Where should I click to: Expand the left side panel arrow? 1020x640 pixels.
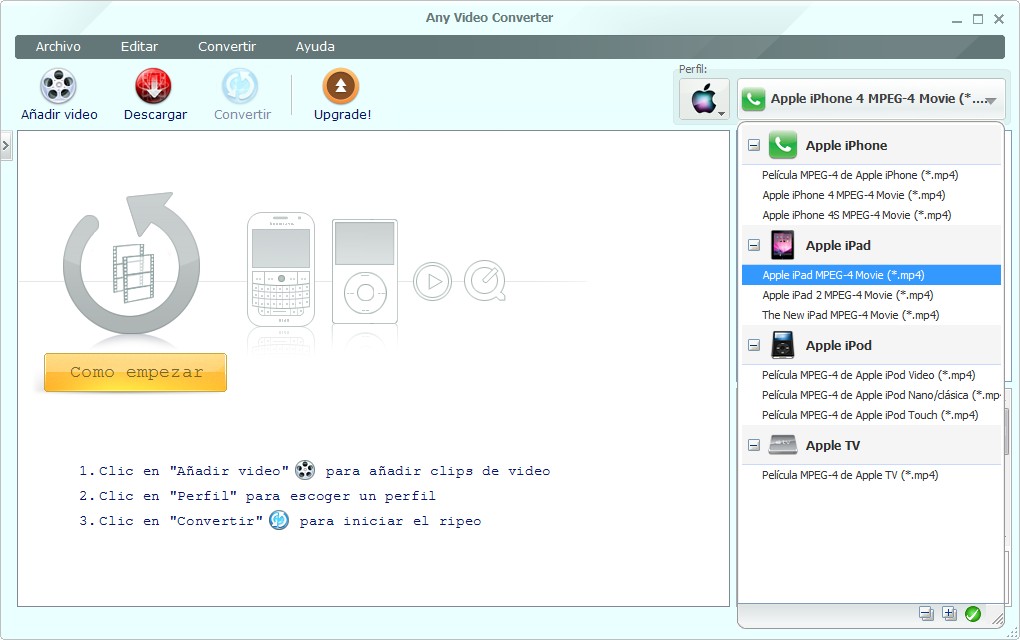tap(6, 146)
